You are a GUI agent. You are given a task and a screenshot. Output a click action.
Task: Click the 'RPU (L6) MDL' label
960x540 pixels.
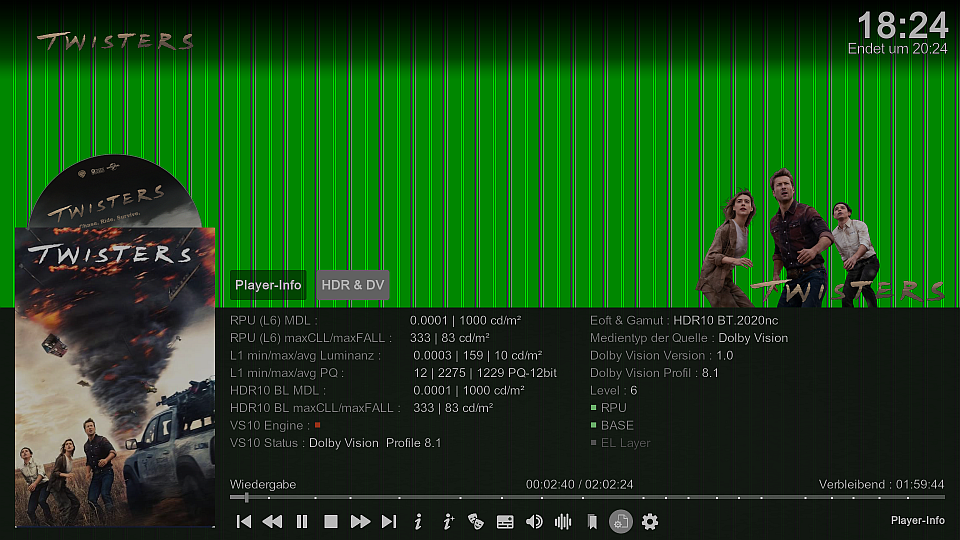[x=274, y=320]
